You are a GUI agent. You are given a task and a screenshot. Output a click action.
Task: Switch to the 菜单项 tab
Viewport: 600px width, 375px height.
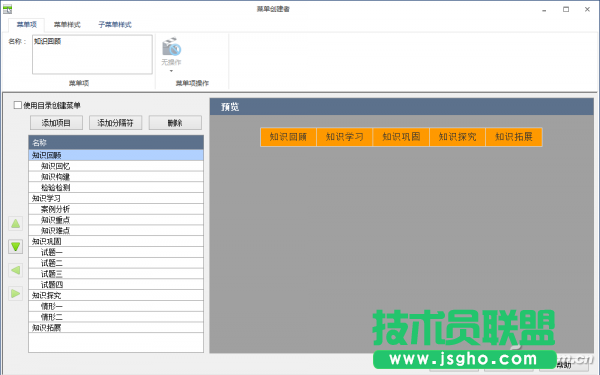pyautogui.click(x=27, y=24)
